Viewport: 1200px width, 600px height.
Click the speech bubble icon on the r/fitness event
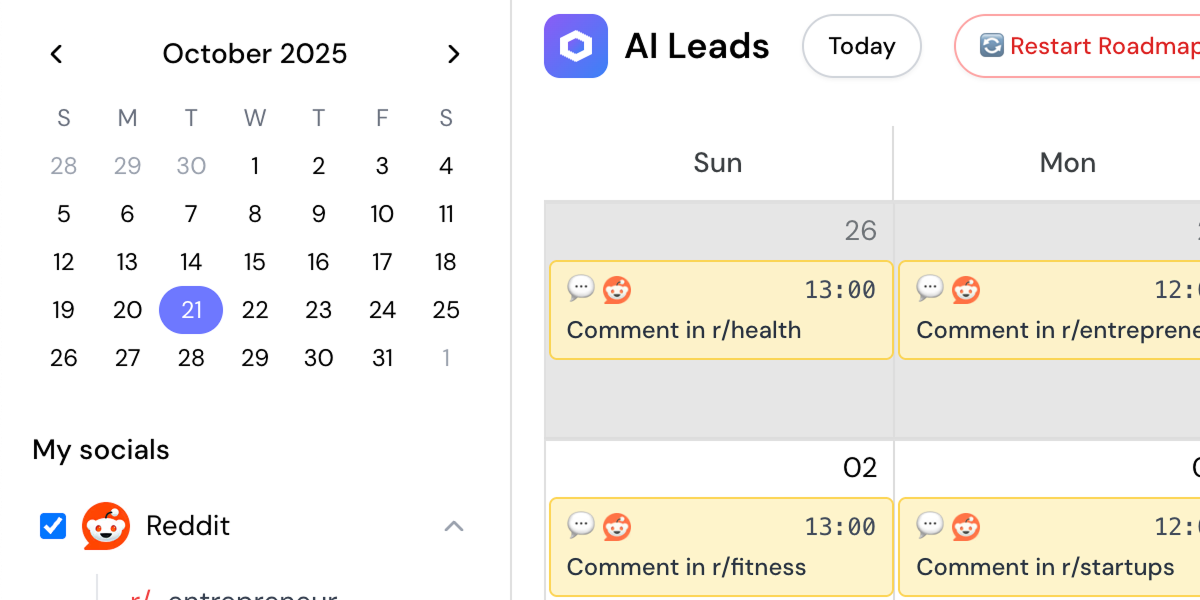pos(581,526)
